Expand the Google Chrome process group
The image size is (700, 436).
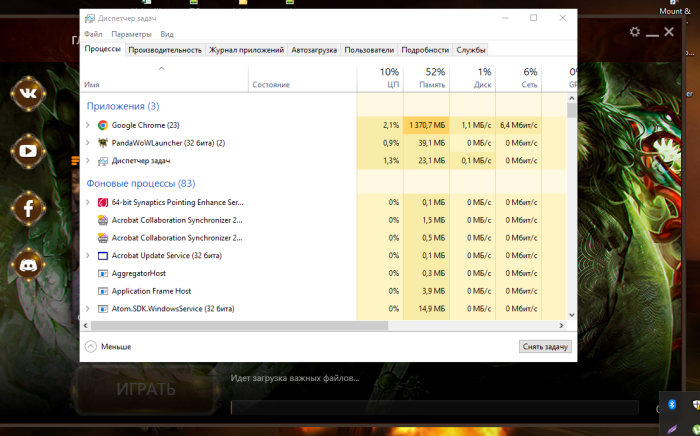tap(88, 125)
